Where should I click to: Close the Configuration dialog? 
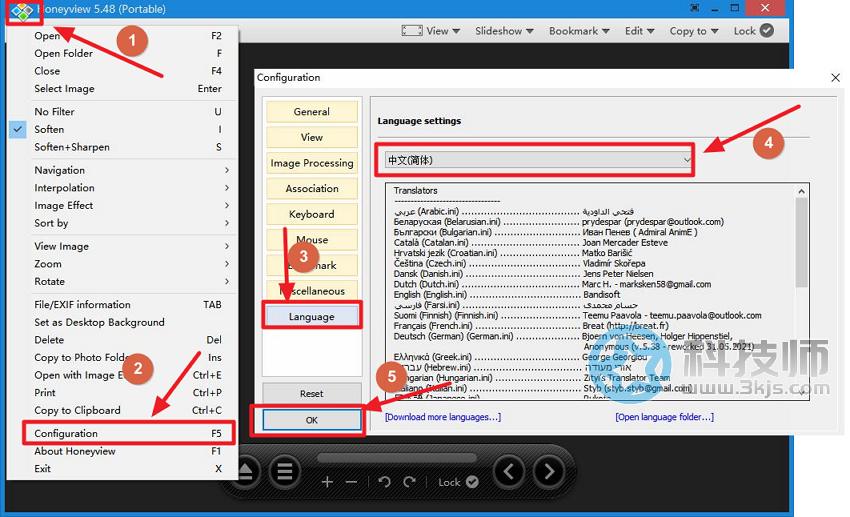click(x=835, y=78)
